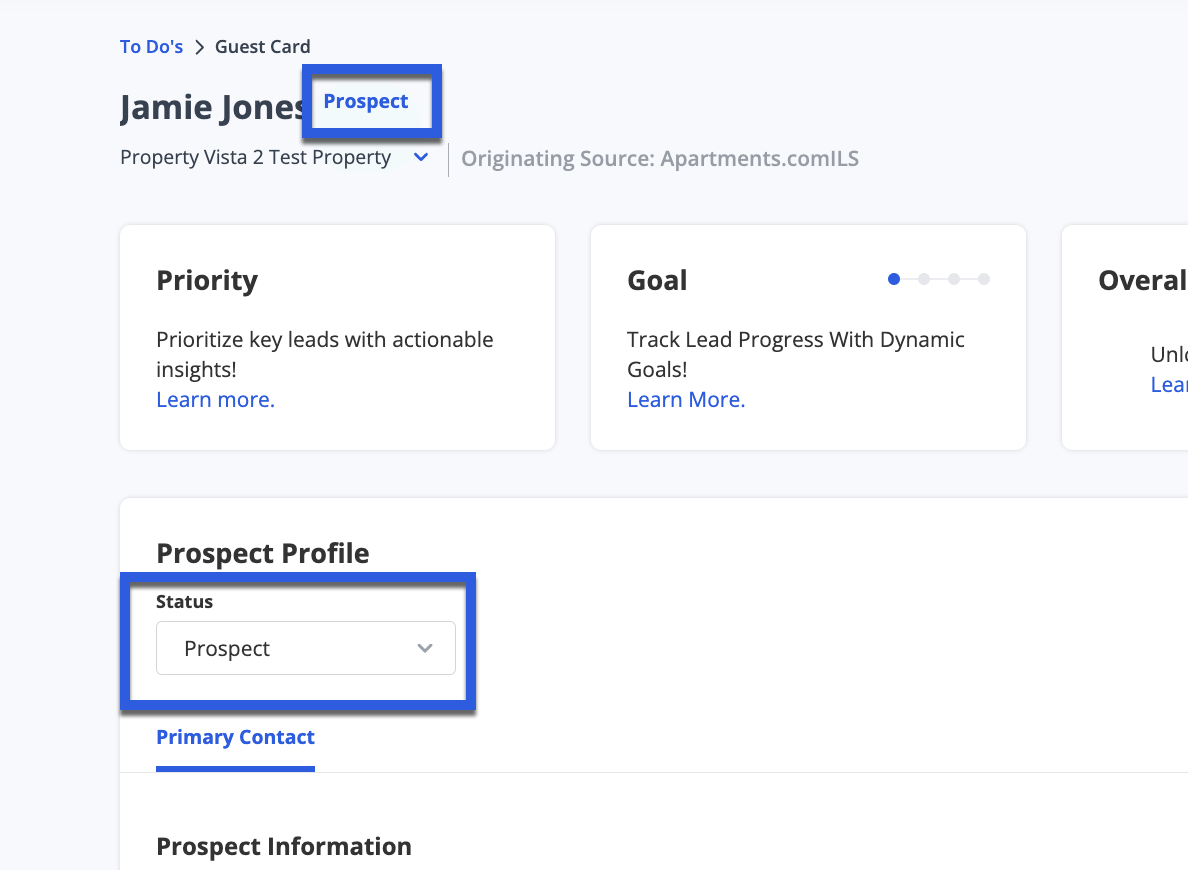Click the Jamie Jones name heading
Image resolution: width=1188 pixels, height=870 pixels.
(x=211, y=107)
